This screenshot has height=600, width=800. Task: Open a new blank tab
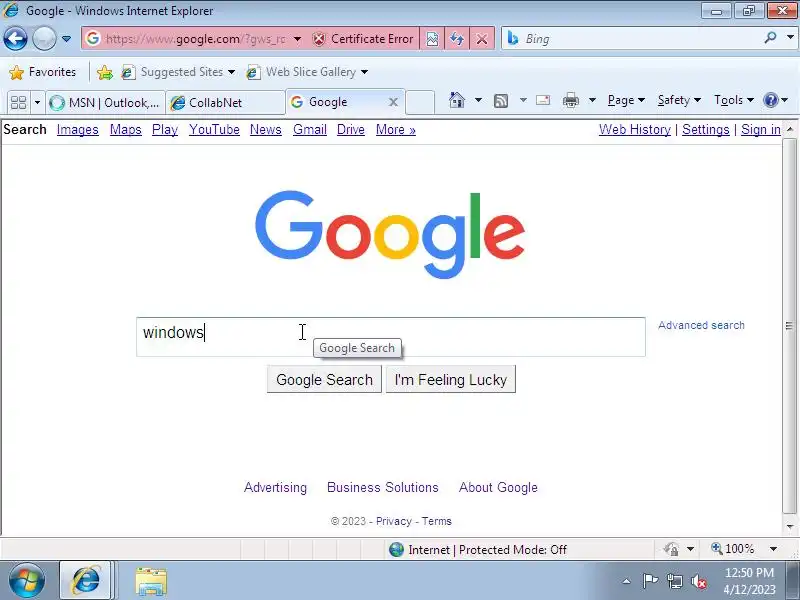[x=420, y=102]
